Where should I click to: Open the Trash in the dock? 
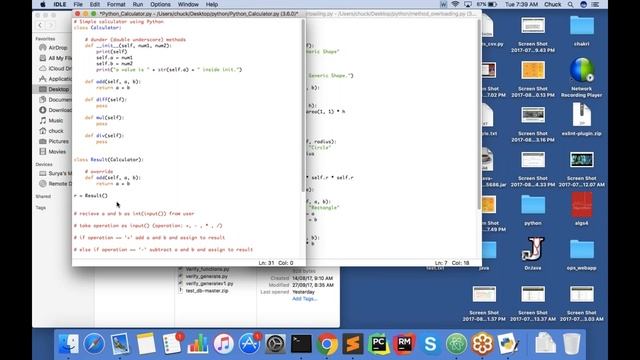pyautogui.click(x=571, y=344)
